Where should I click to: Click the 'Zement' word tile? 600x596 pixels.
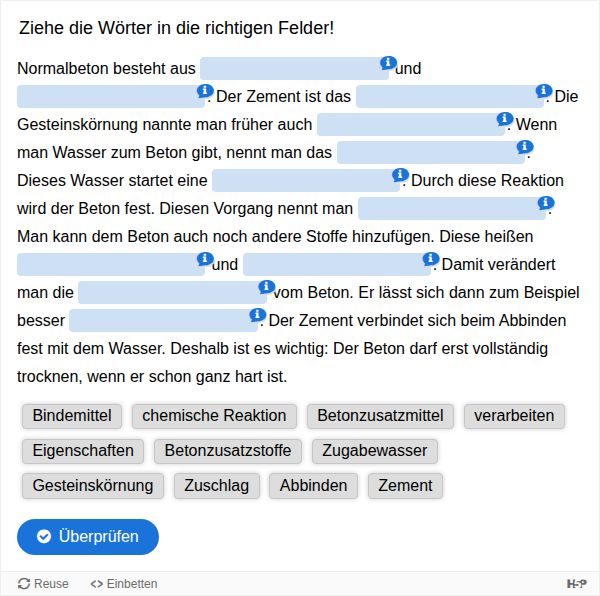(405, 486)
